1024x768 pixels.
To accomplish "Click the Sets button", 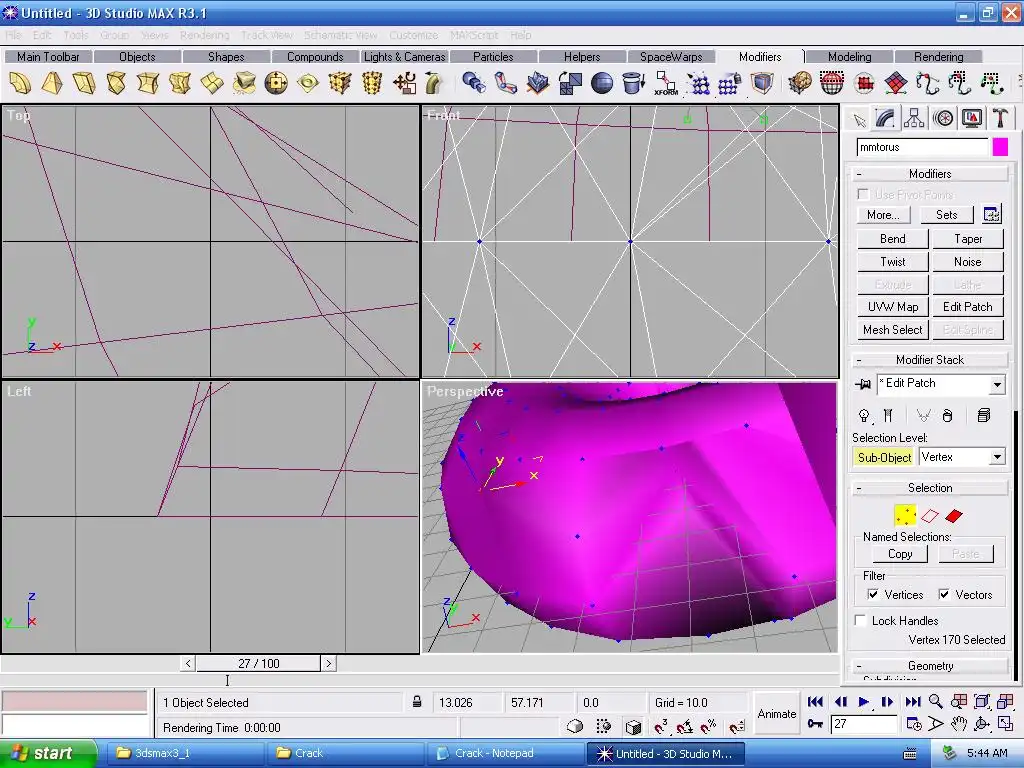I will 946,215.
